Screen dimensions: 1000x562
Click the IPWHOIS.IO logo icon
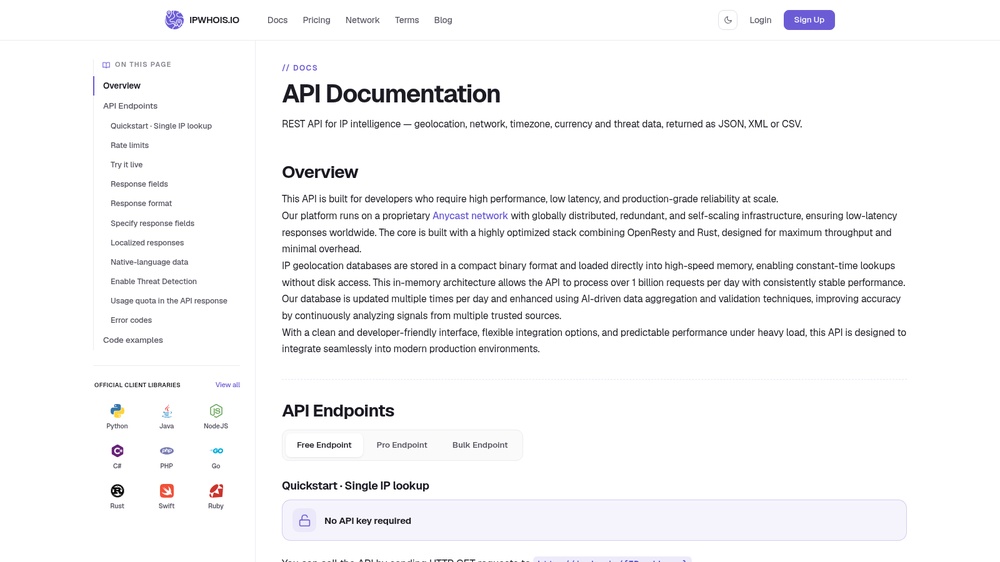174,20
